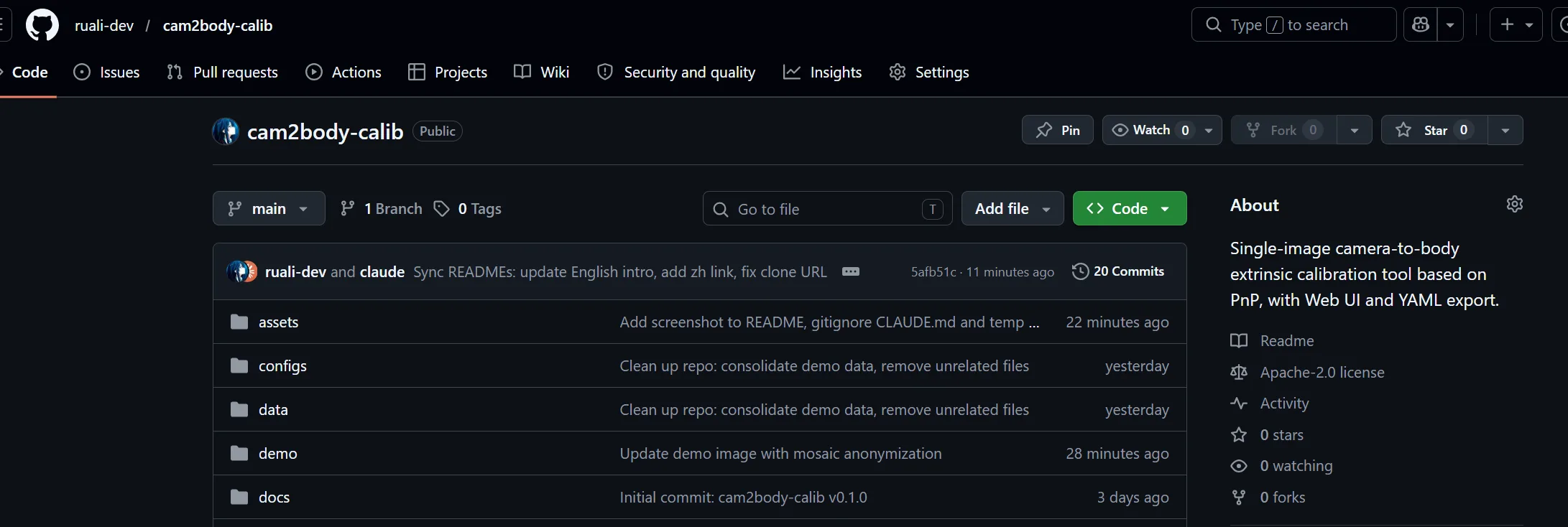
Task: Click the docs folder icon
Action: [239, 497]
